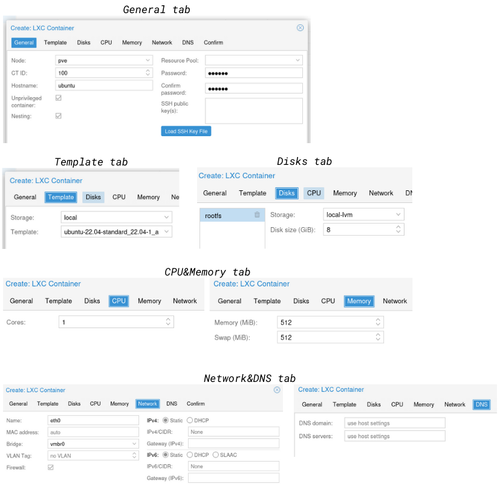Click the MAC address field showing auto

pyautogui.click(x=93, y=432)
